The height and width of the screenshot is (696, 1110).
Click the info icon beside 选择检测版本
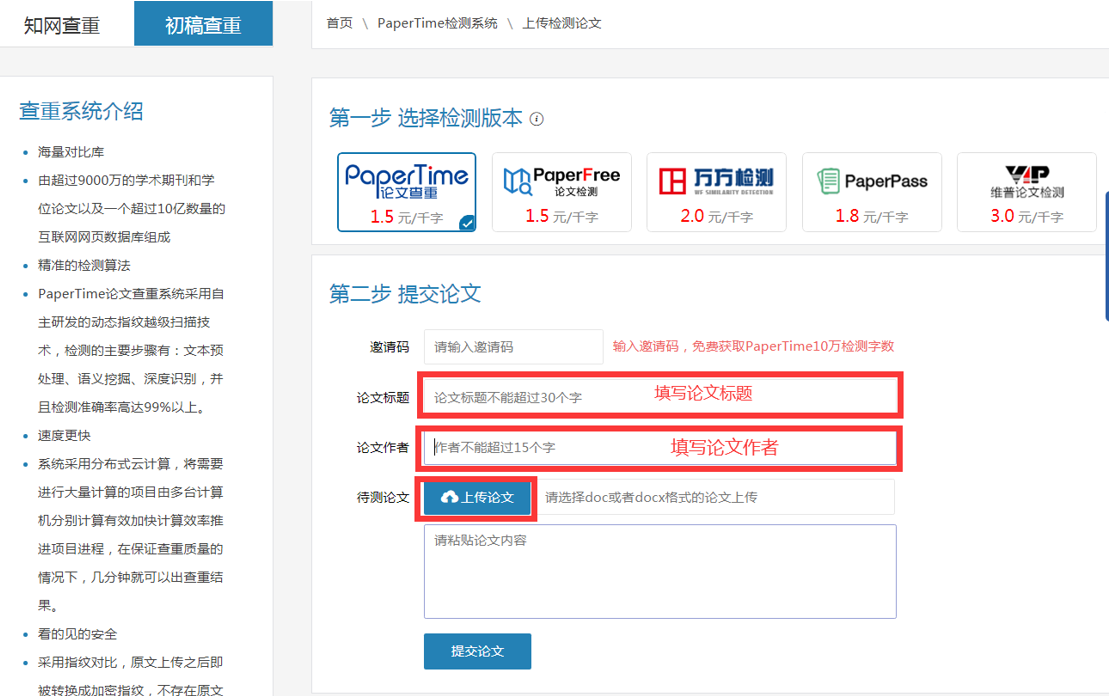(x=537, y=119)
